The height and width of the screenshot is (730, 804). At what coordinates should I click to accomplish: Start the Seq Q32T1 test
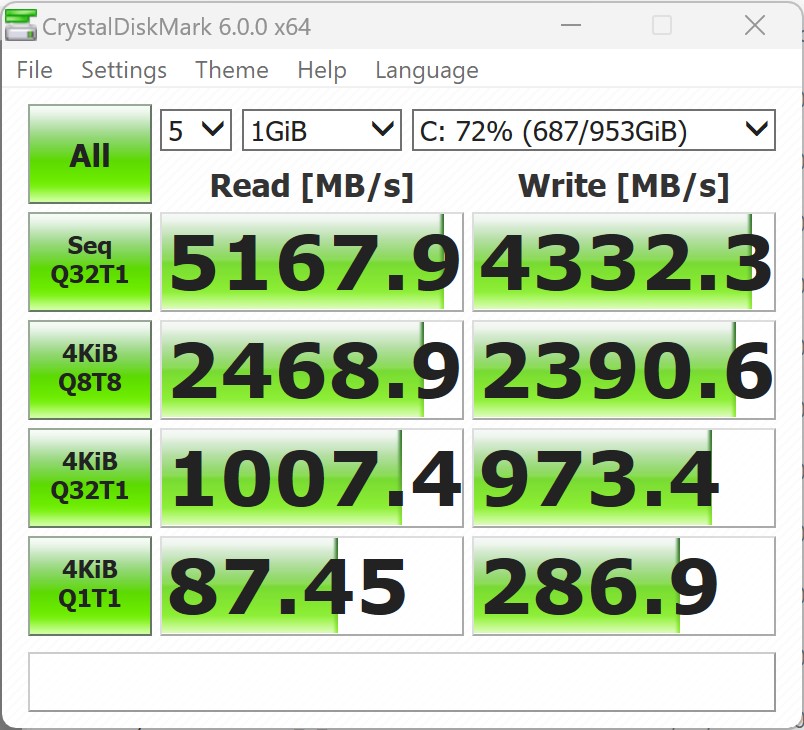[90, 261]
